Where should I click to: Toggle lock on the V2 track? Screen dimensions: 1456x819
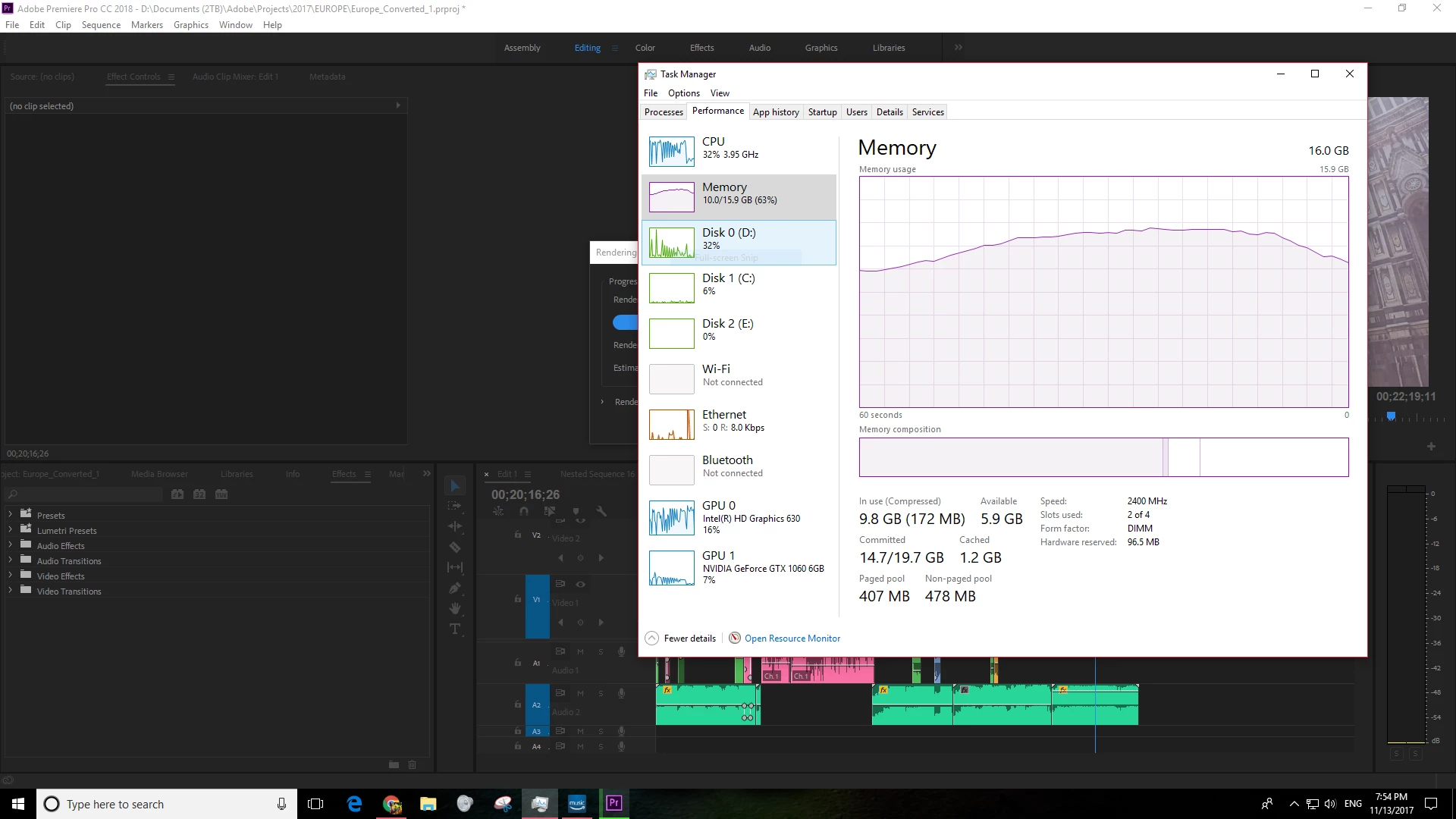[518, 535]
